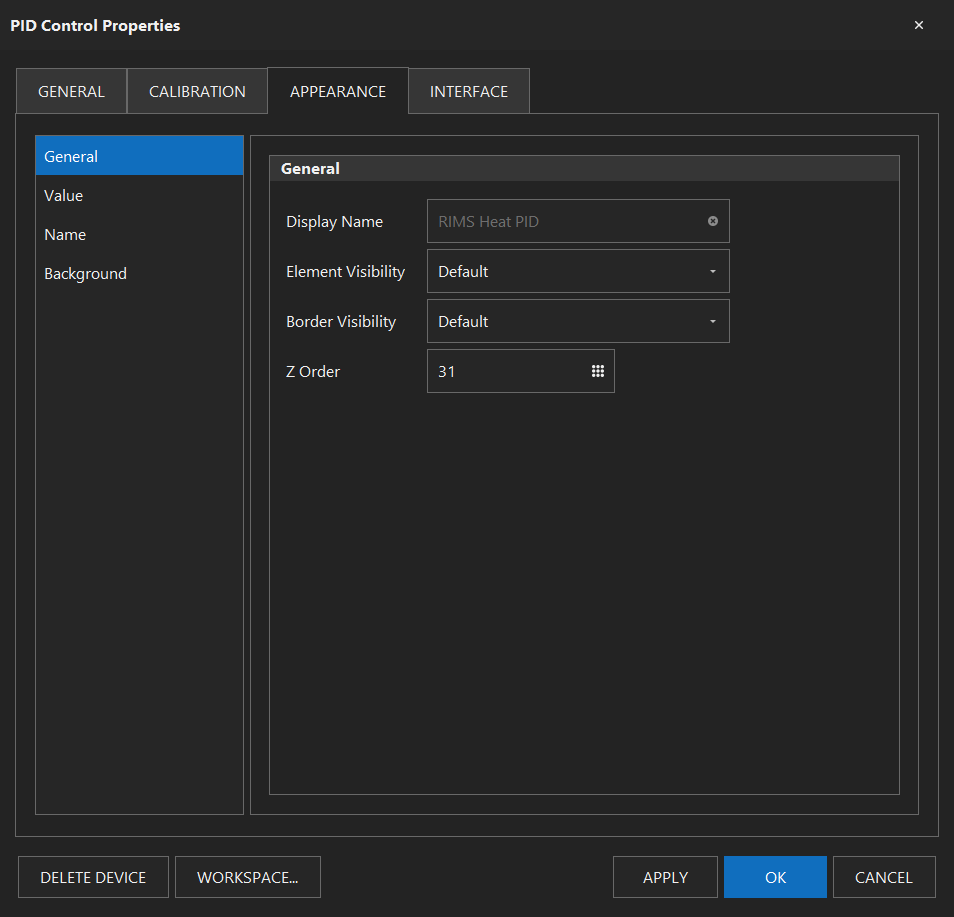Select the APPEARANCE tab
This screenshot has height=917, width=954.
click(x=338, y=91)
